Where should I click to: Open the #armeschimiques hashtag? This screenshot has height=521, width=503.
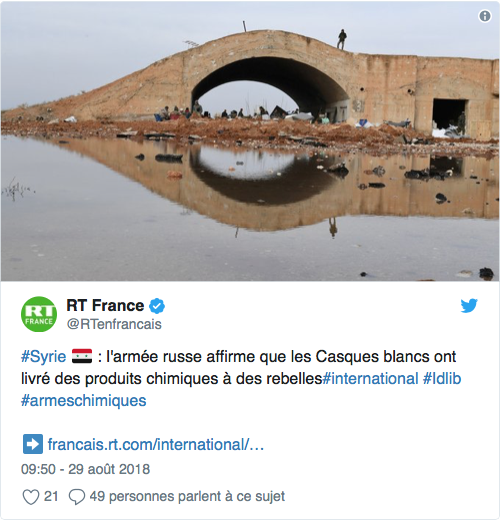click(84, 401)
